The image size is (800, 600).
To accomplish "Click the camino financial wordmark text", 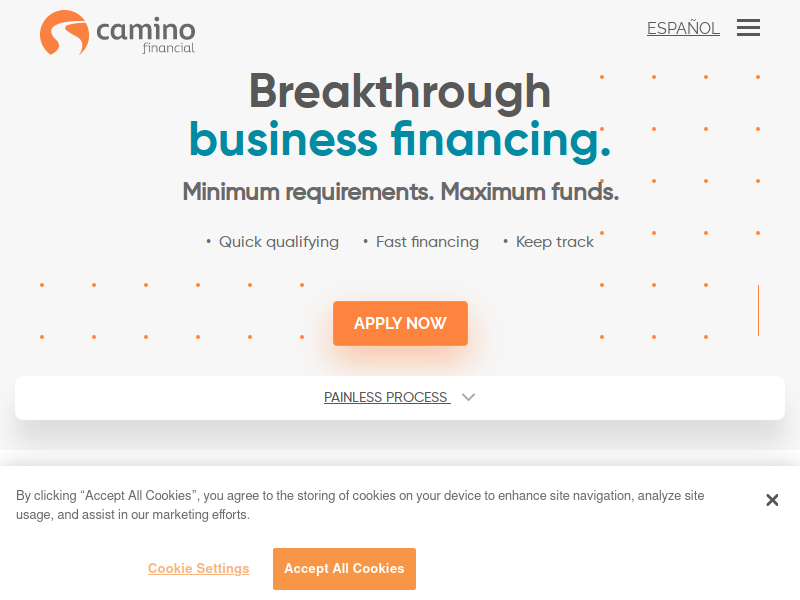I will (x=145, y=35).
